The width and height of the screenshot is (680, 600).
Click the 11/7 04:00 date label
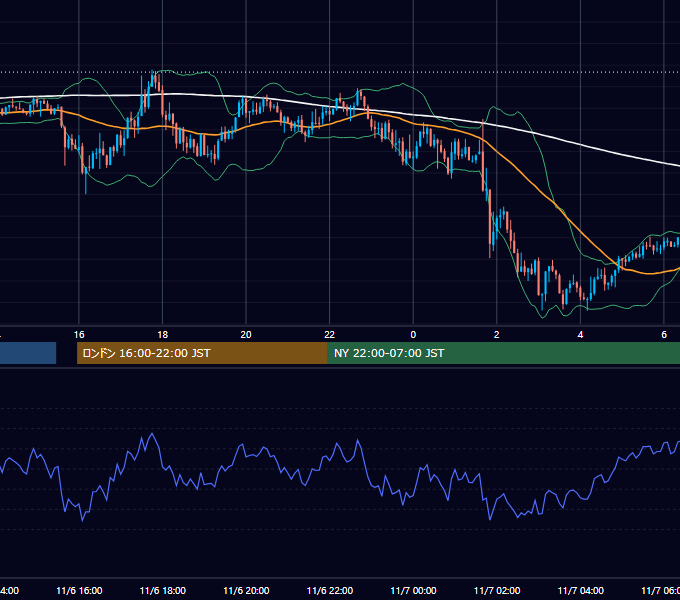(x=581, y=590)
